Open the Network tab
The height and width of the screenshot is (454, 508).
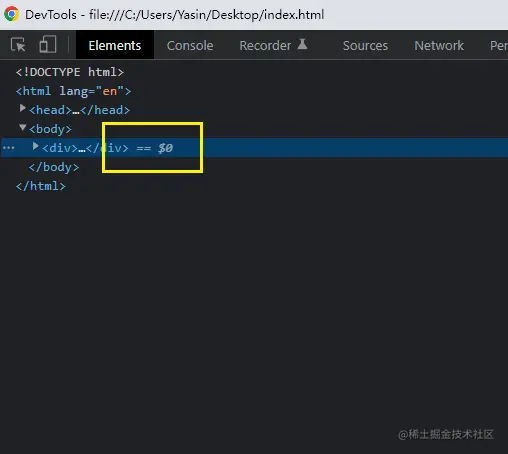(439, 45)
